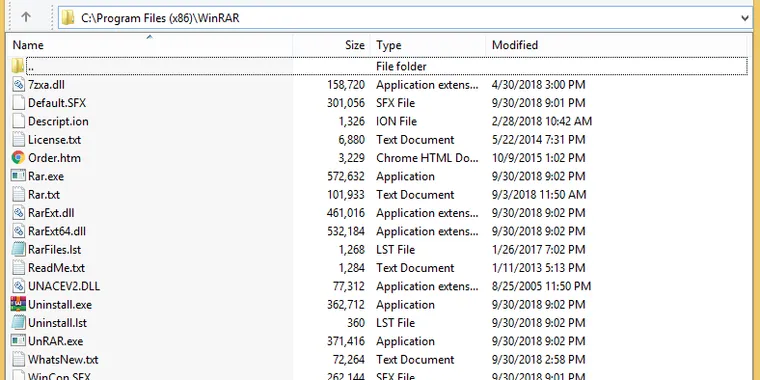This screenshot has height=380, width=760.
Task: Select the WhatsNew.txt file name
Action: [x=63, y=359]
